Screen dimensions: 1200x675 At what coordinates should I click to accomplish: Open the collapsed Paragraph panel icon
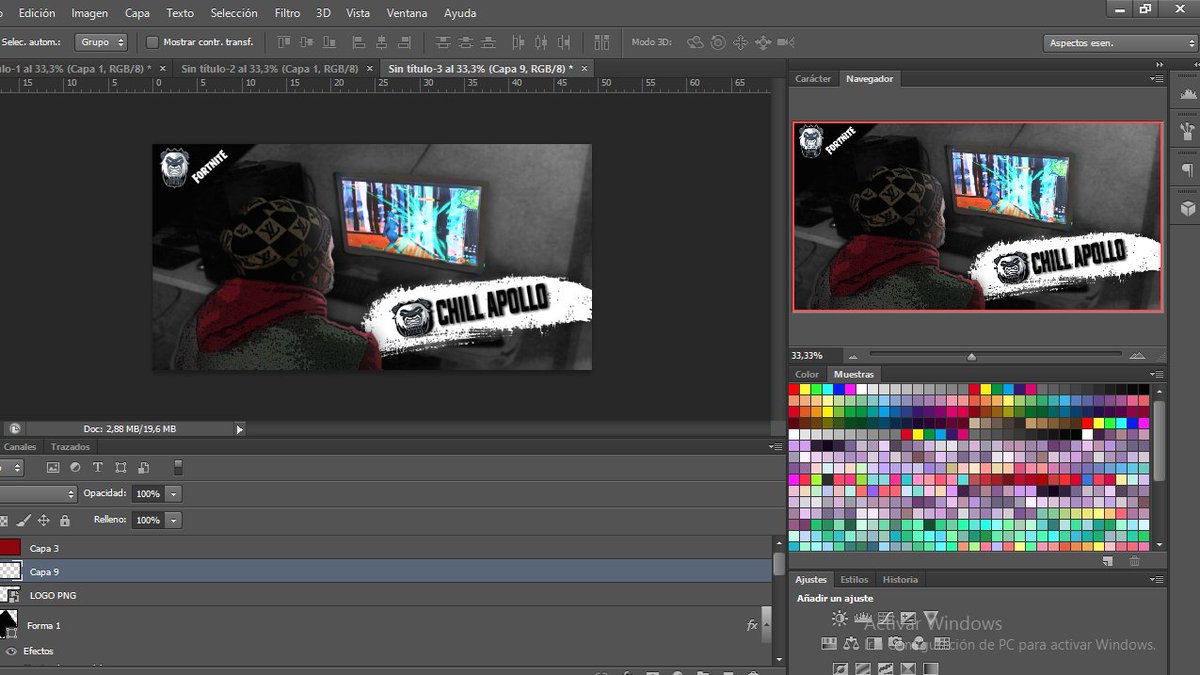tap(1187, 170)
